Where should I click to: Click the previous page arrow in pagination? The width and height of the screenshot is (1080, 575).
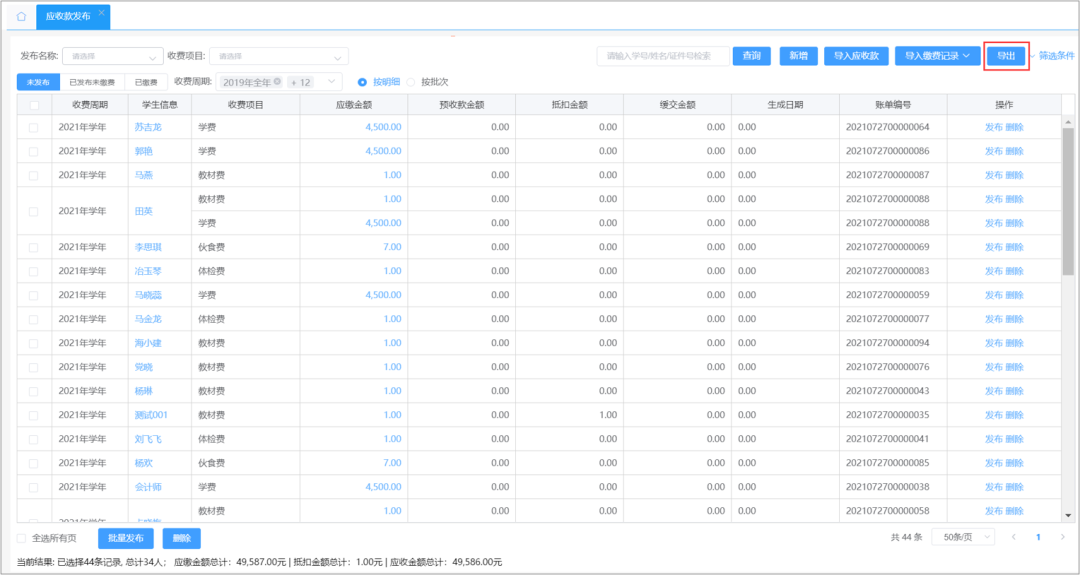[1013, 537]
